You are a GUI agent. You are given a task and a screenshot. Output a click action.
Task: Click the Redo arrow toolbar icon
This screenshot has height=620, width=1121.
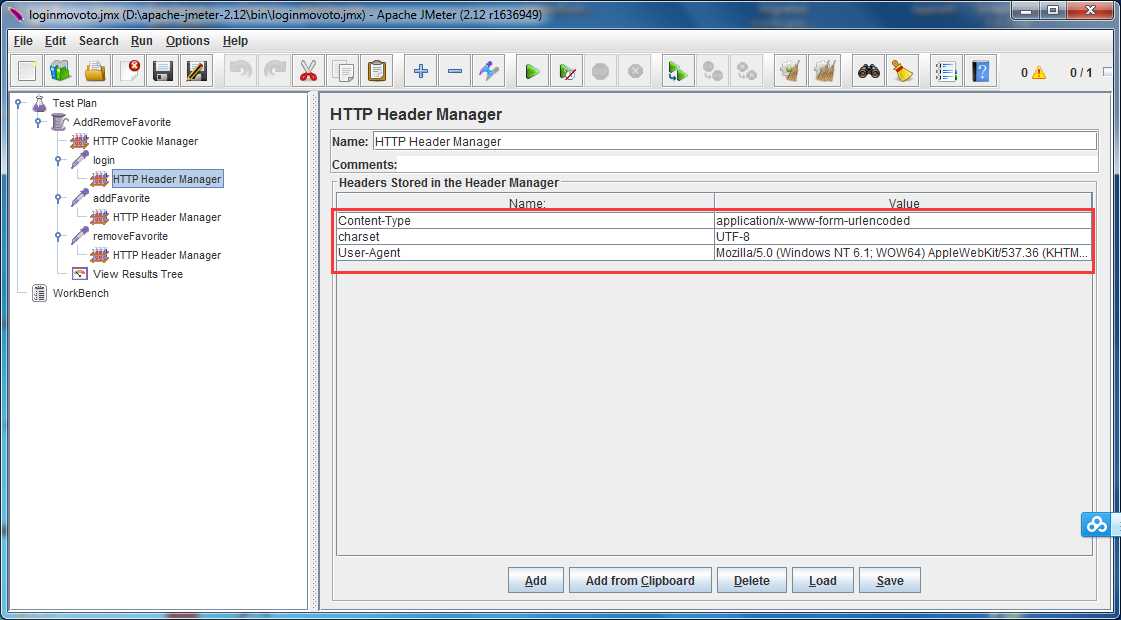pos(275,72)
